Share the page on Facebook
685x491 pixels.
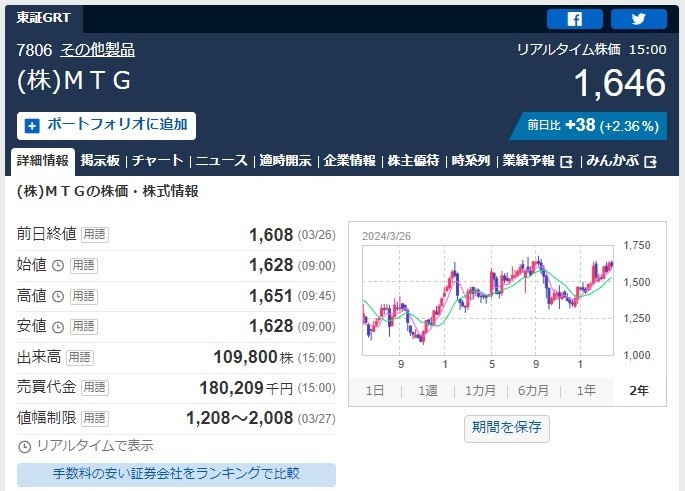click(x=574, y=19)
